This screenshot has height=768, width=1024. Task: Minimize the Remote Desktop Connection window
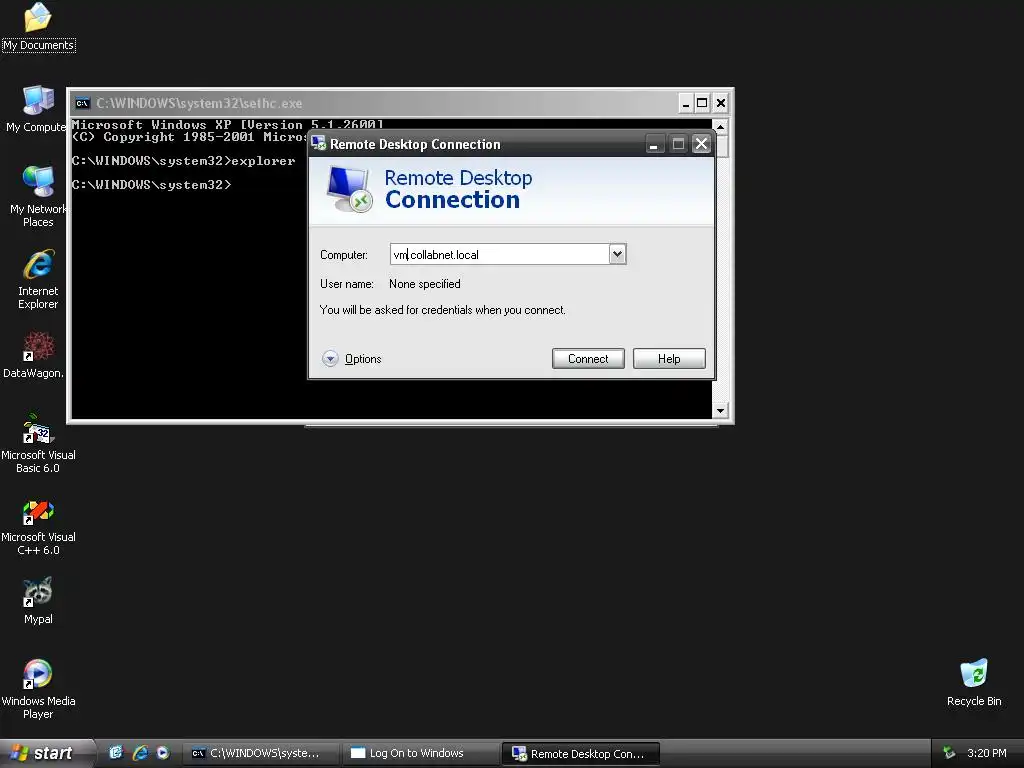coord(654,144)
